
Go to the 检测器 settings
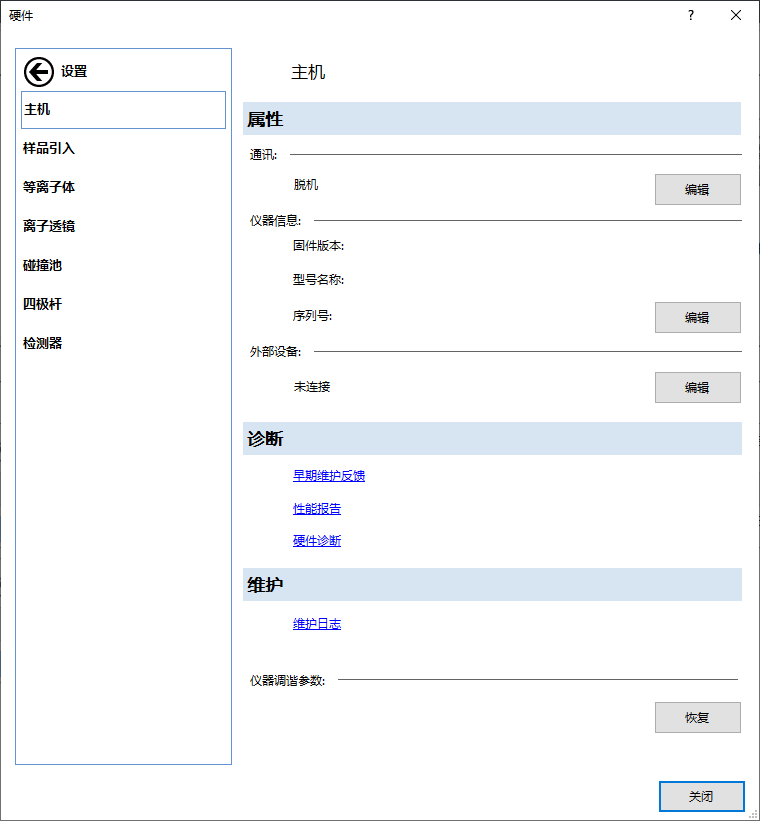42,343
